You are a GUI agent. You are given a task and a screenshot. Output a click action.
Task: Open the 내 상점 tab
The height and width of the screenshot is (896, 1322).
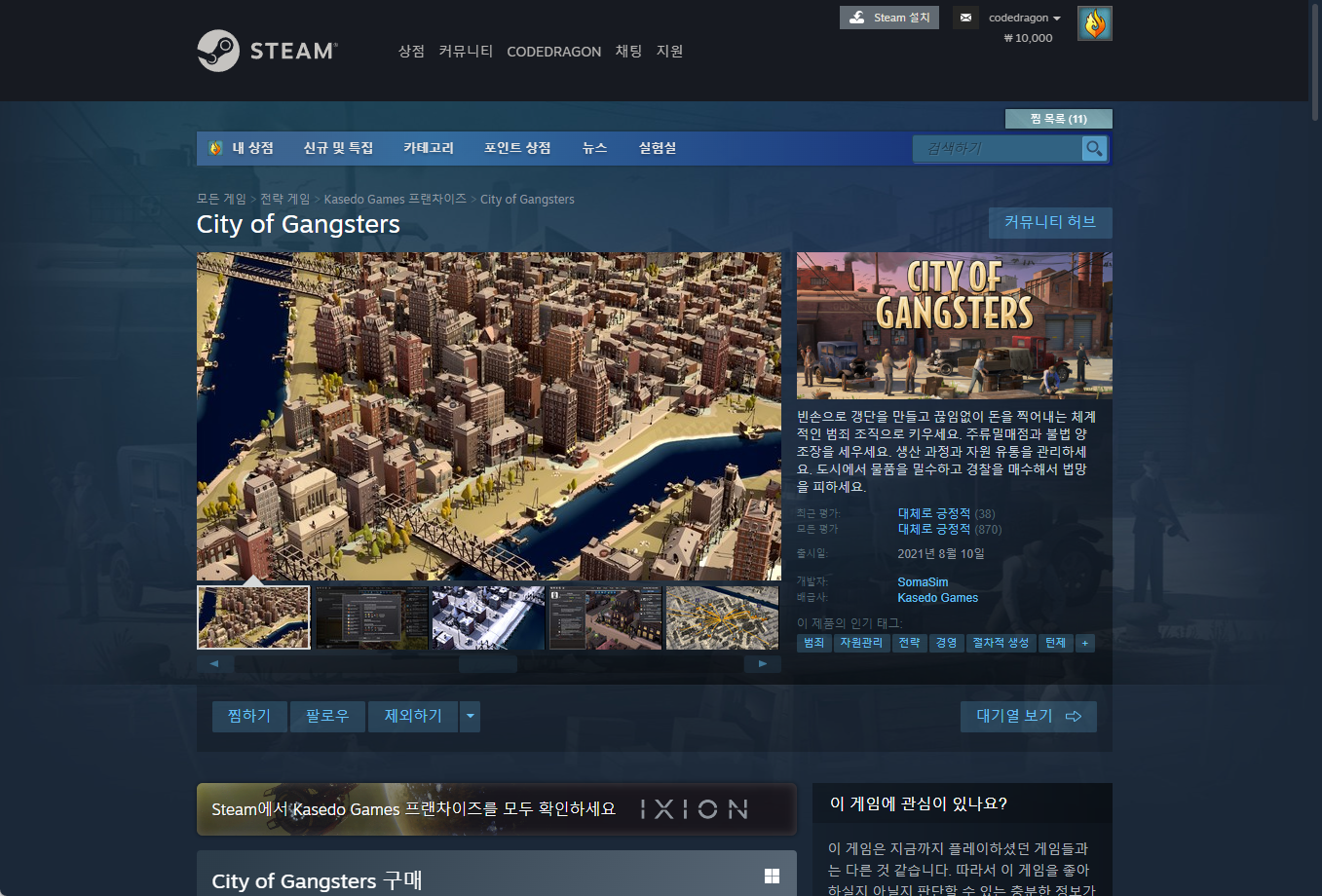(x=252, y=148)
